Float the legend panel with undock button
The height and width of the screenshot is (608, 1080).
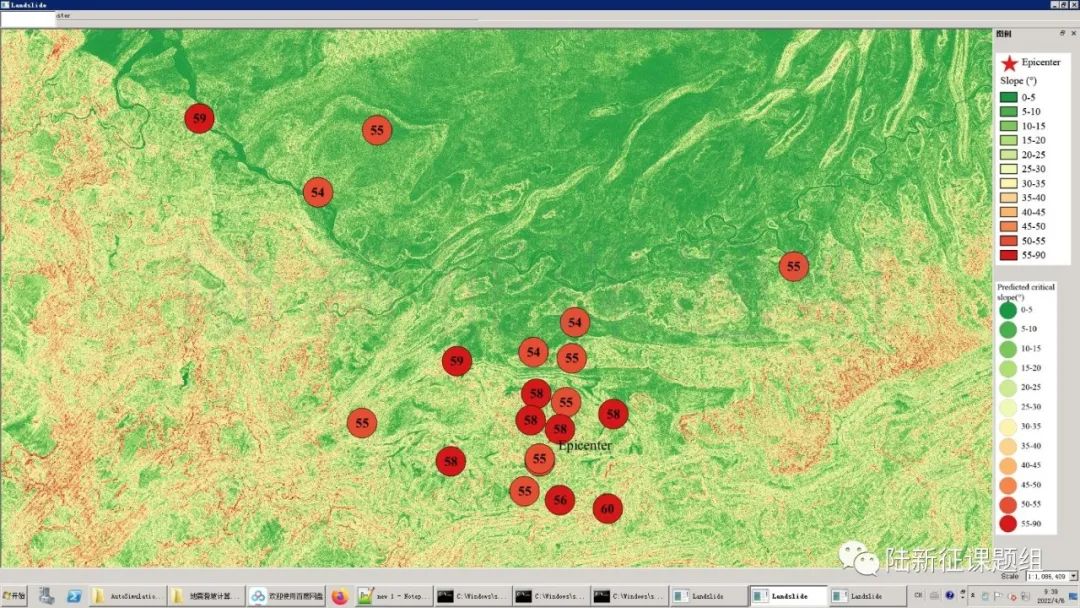[1062, 33]
